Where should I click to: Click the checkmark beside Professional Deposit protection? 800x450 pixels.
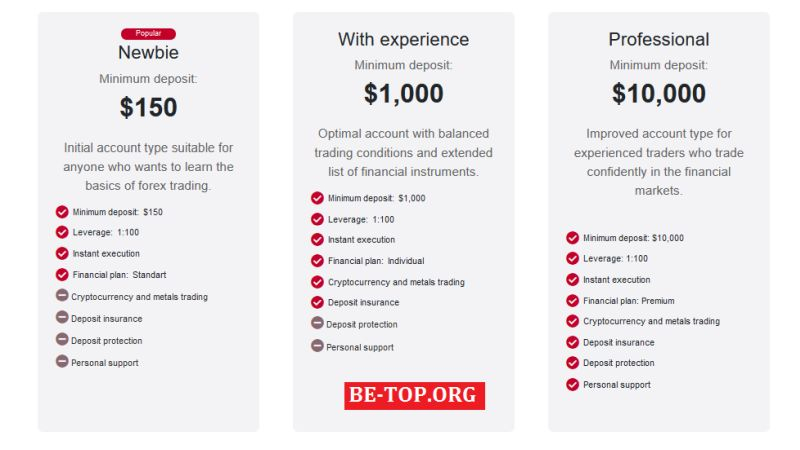pos(572,362)
